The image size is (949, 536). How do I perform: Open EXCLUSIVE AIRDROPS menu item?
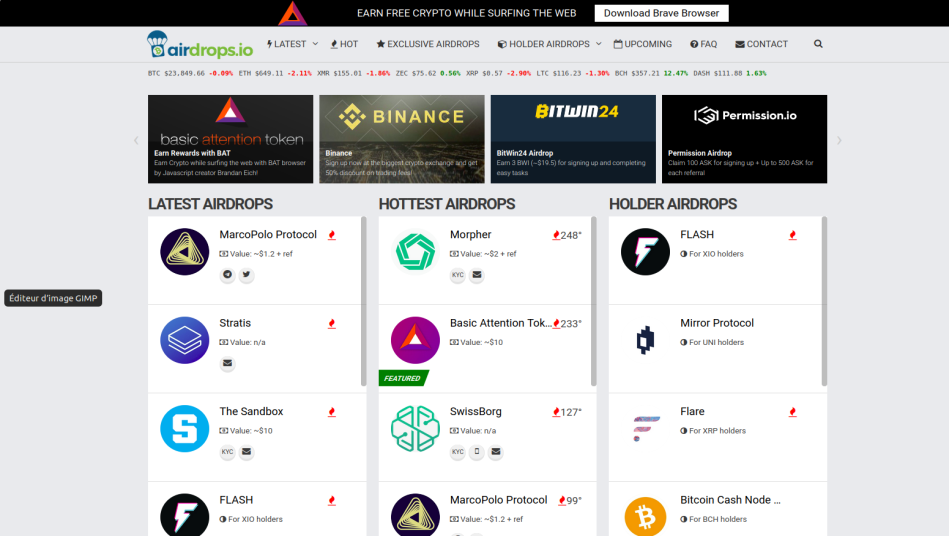(428, 44)
